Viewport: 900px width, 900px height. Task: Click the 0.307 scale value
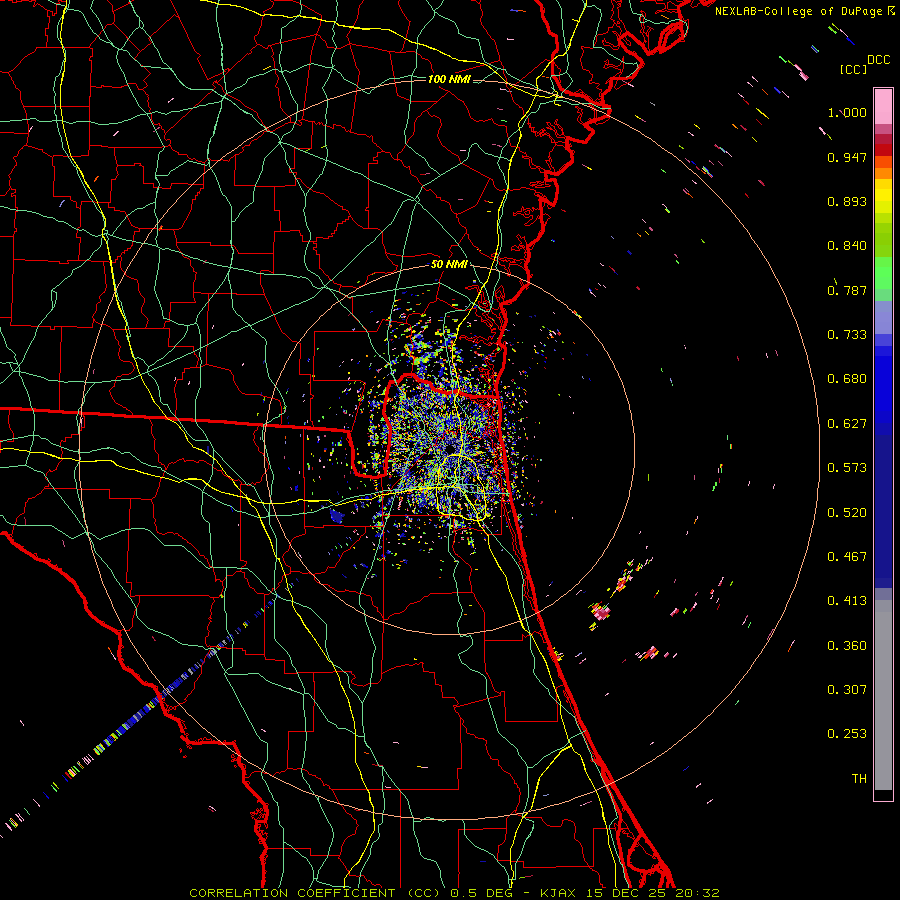[x=847, y=690]
